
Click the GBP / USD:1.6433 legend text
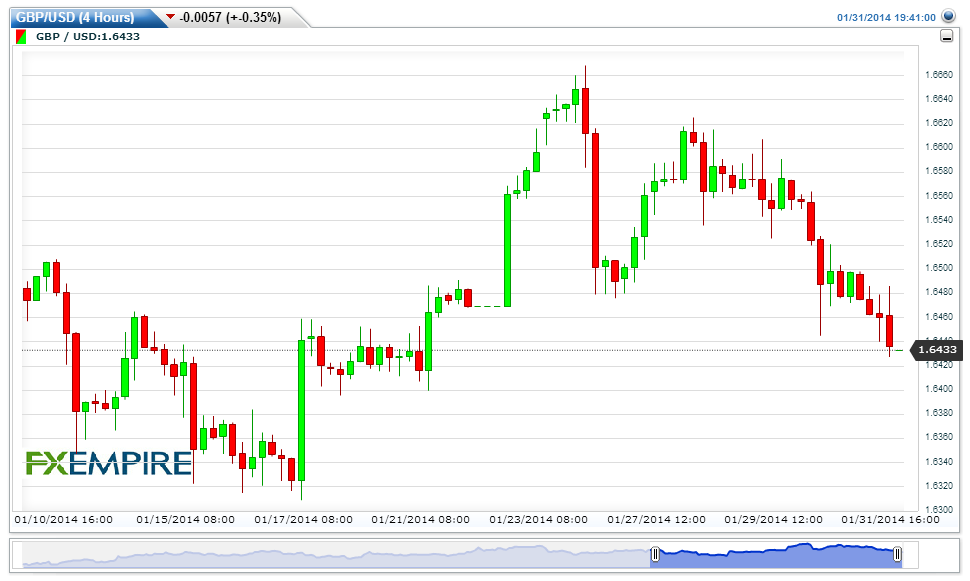[88, 37]
